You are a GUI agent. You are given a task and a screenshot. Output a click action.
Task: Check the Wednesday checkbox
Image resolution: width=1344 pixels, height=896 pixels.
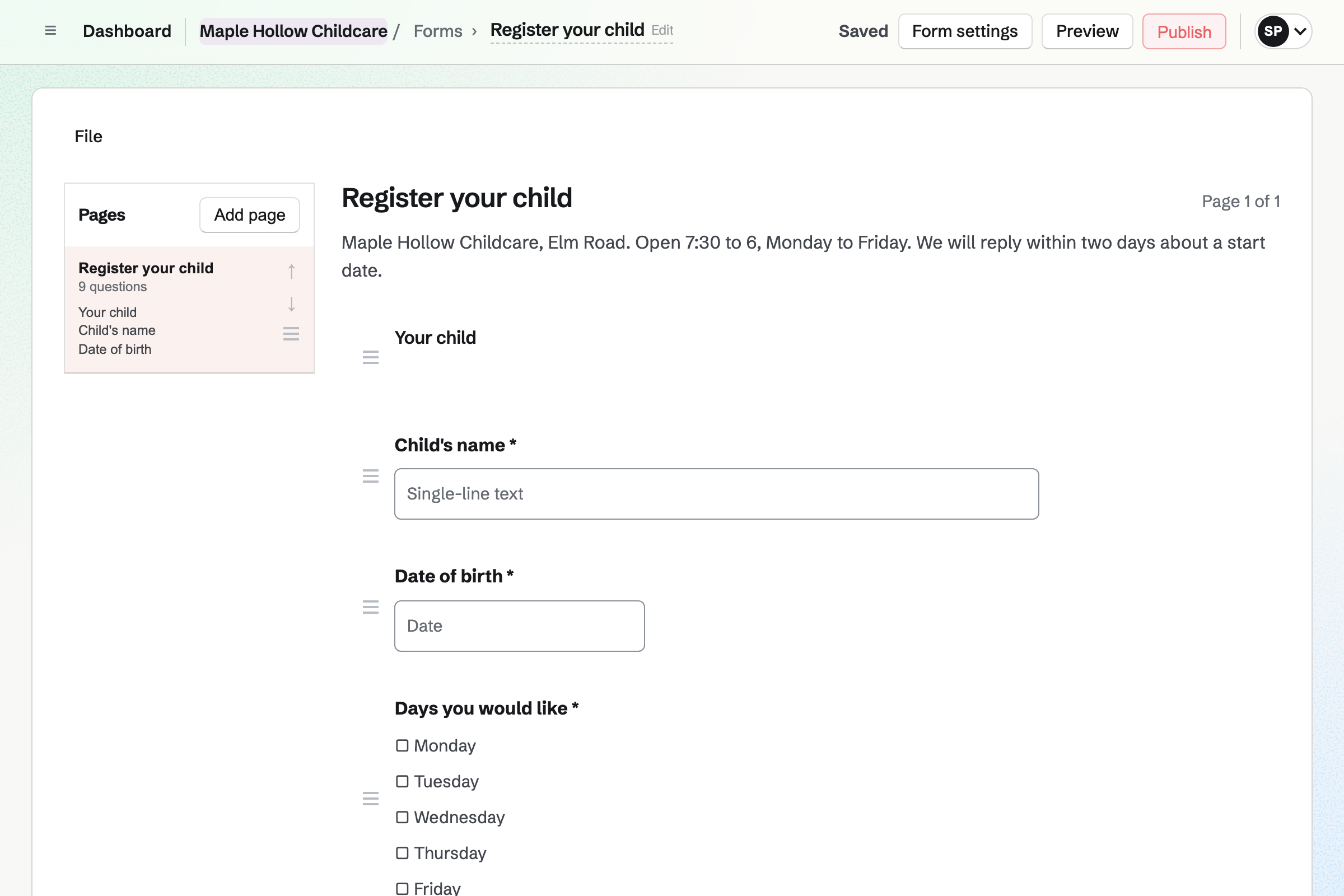(402, 817)
